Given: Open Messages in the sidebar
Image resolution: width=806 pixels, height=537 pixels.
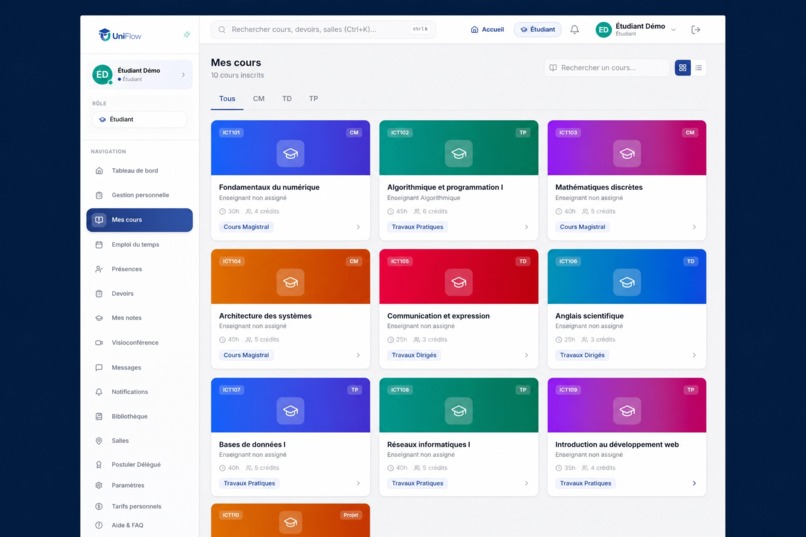Looking at the screenshot, I should point(139,368).
